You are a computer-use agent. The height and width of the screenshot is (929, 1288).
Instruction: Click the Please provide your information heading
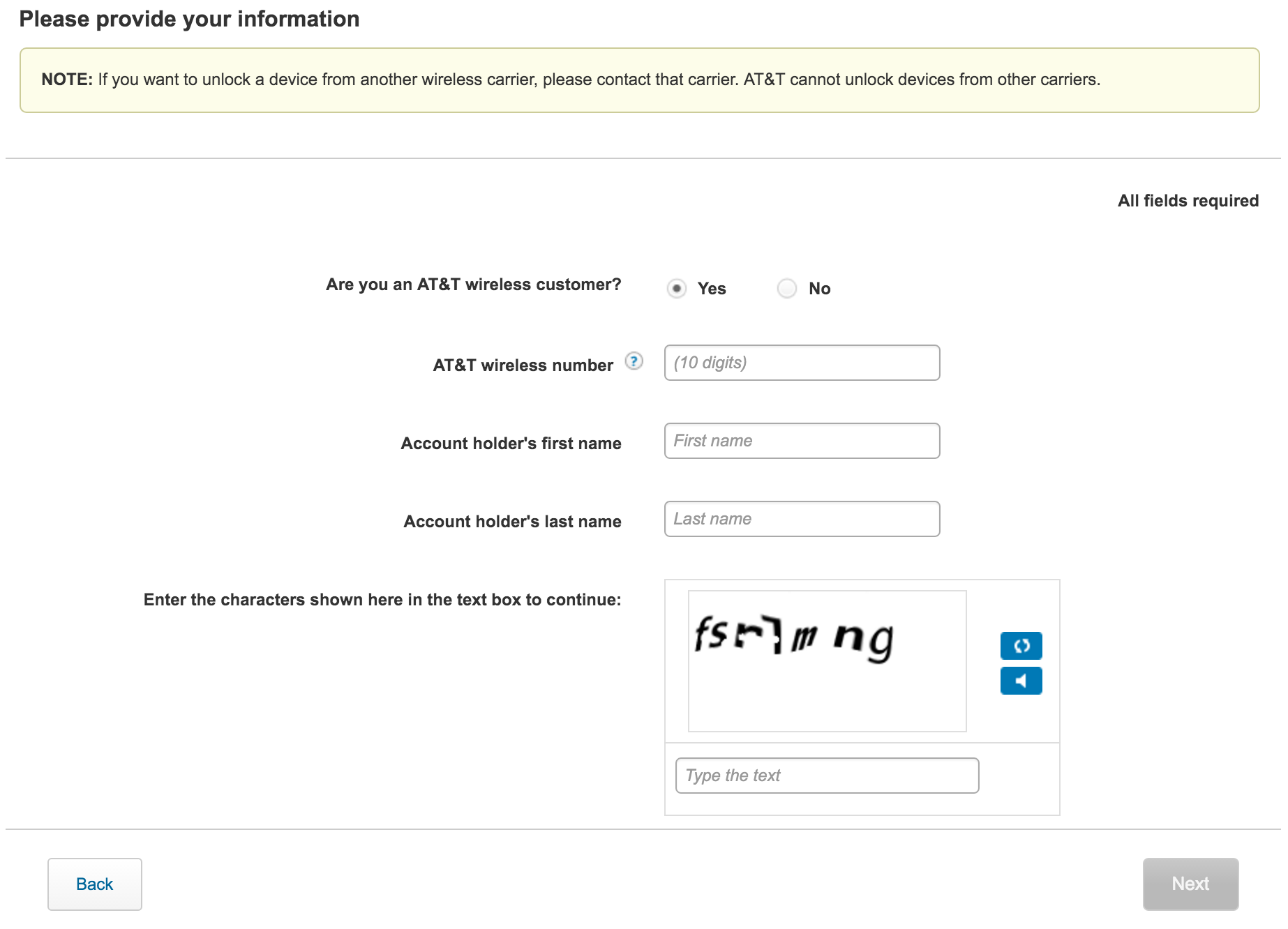189,19
